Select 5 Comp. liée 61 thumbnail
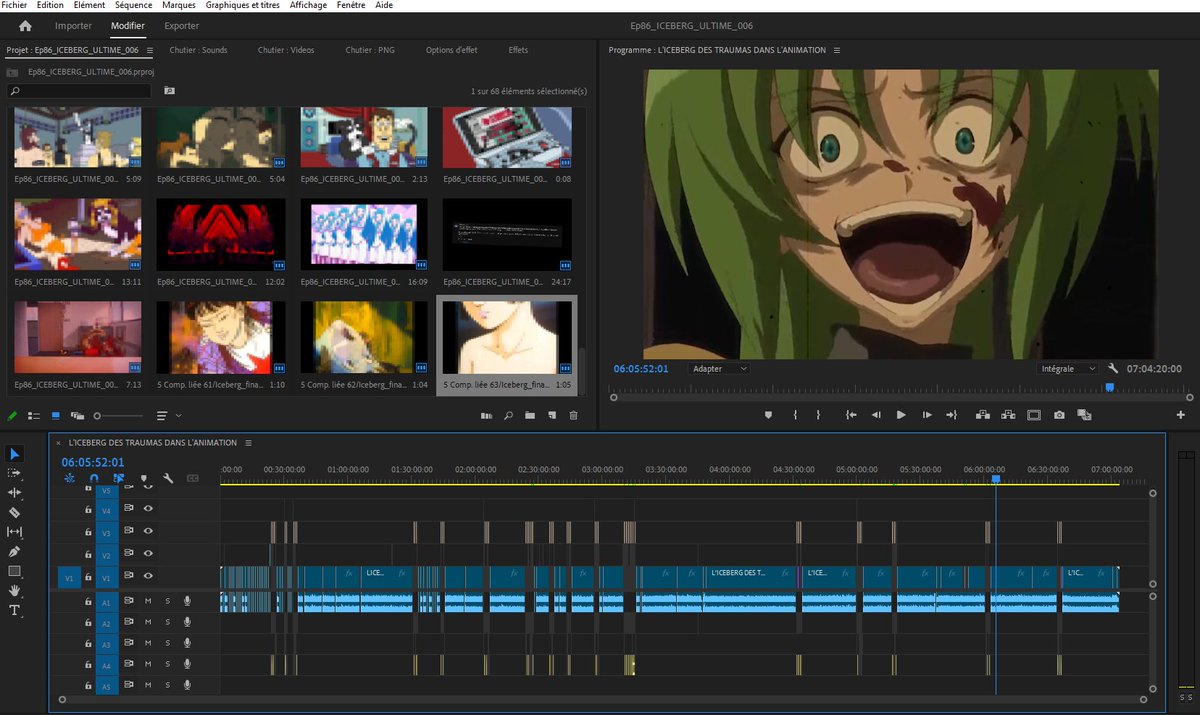The image size is (1200, 715). coord(221,337)
